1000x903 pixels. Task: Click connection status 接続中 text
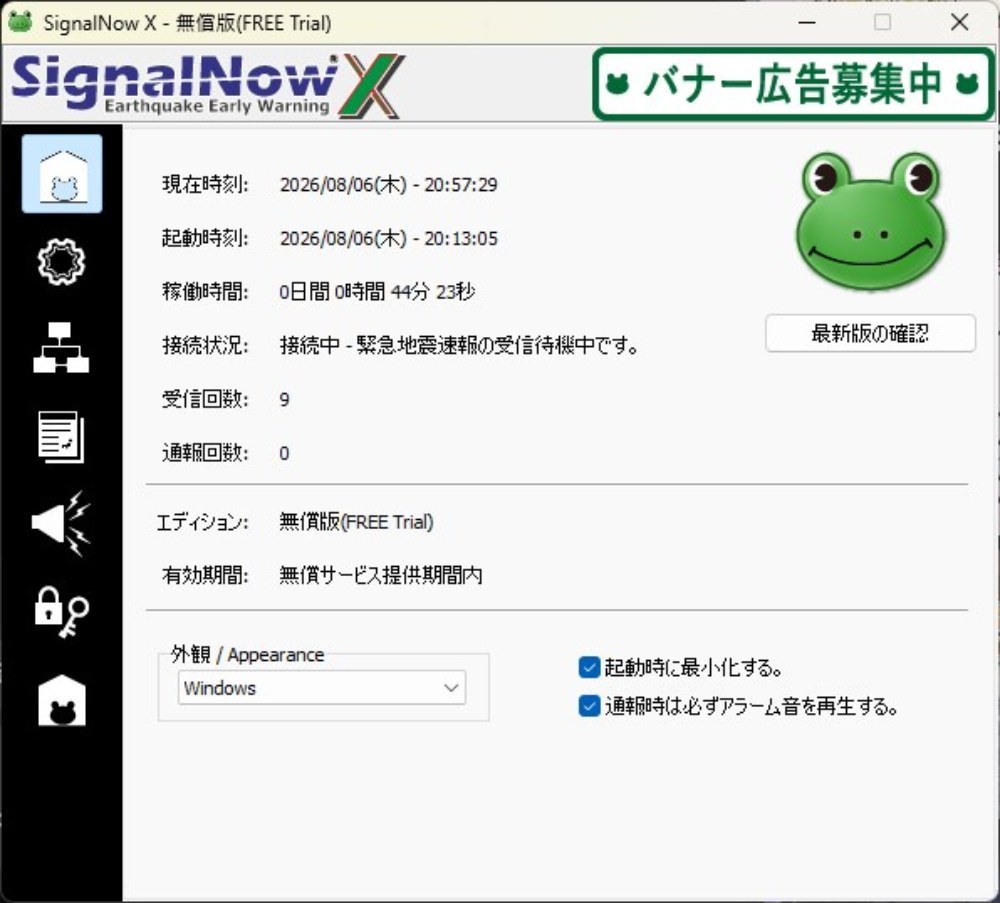pos(459,346)
